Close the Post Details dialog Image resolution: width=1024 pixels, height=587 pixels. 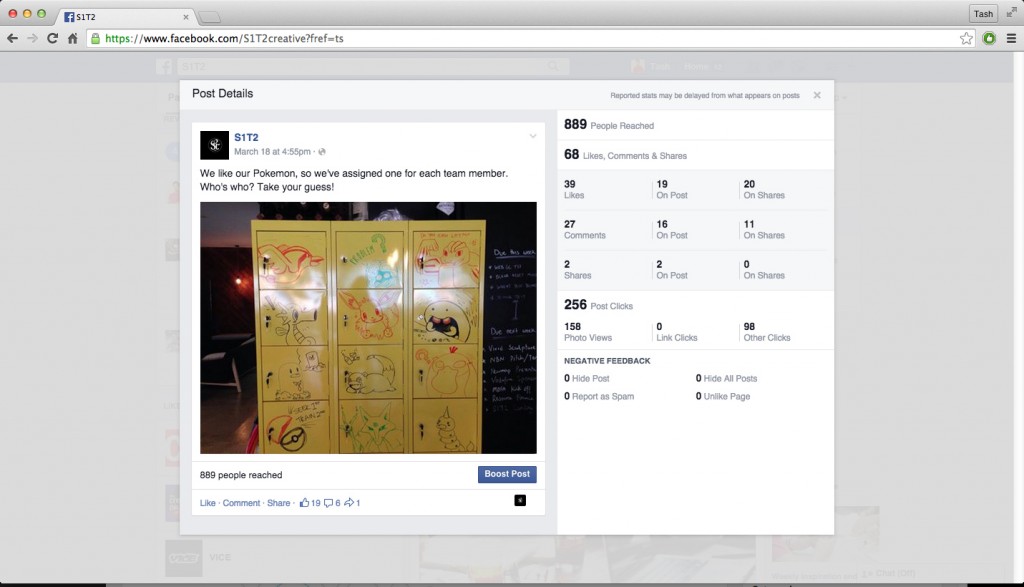pos(817,95)
